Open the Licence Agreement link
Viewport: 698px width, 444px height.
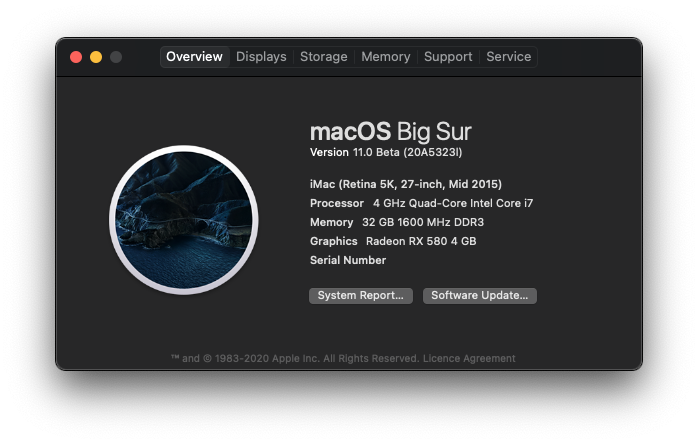click(469, 358)
